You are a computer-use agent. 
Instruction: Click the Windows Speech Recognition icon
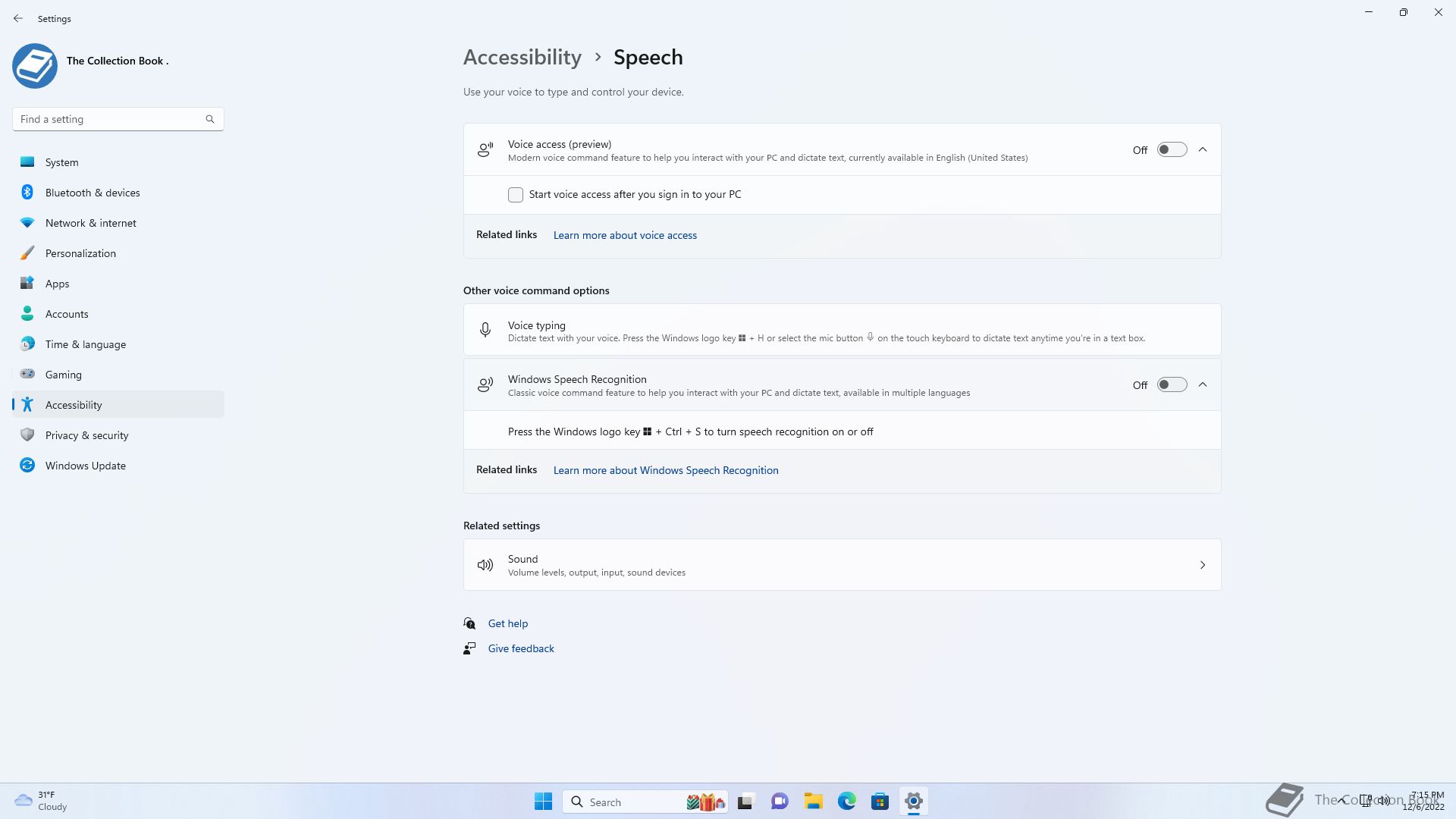[x=485, y=385]
